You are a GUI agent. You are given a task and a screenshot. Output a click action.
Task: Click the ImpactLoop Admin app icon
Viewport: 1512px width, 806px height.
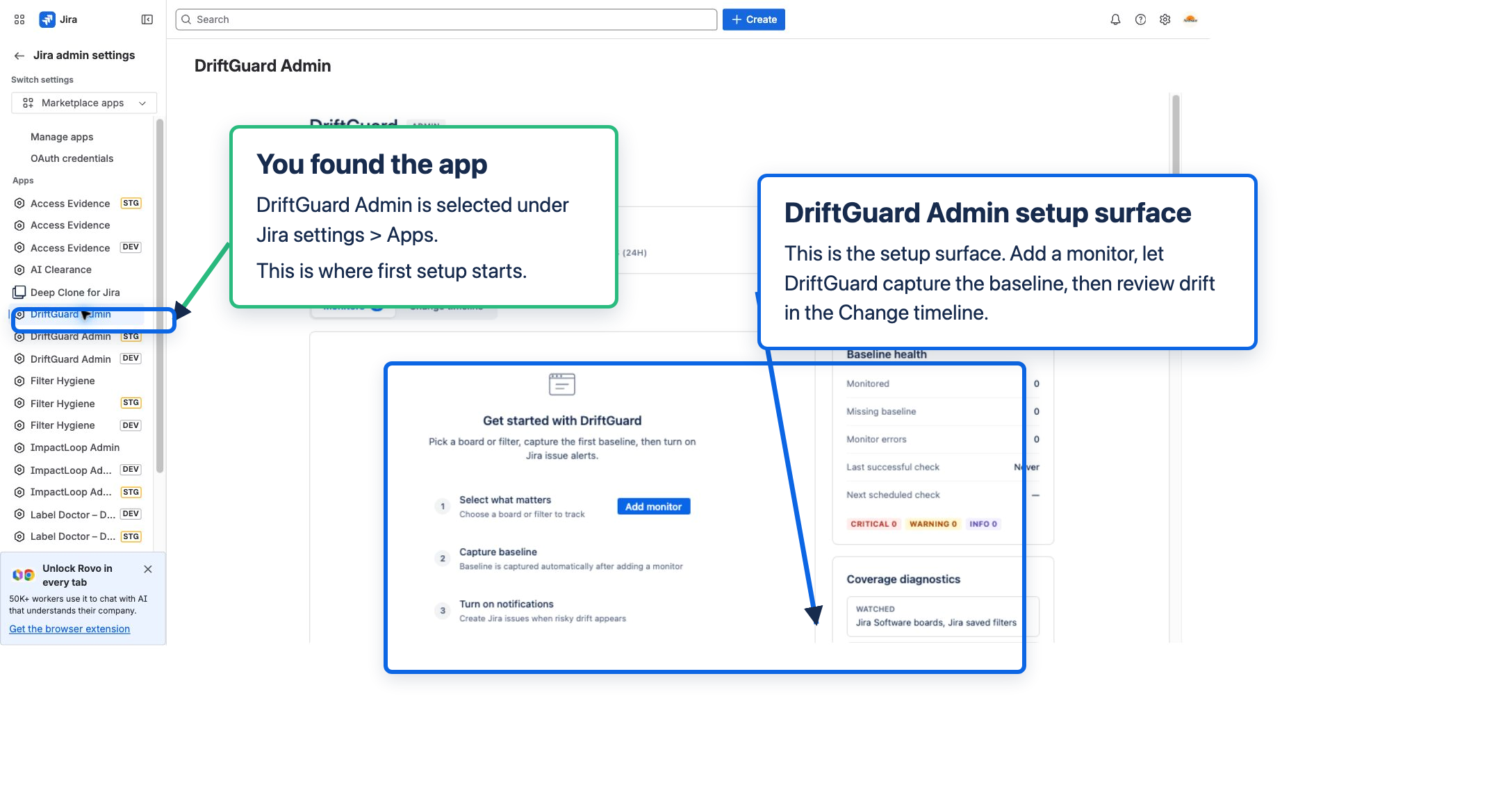(19, 447)
